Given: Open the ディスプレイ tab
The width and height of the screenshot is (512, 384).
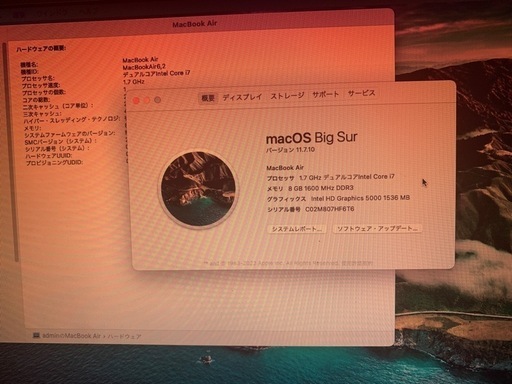Looking at the screenshot, I should click(242, 97).
